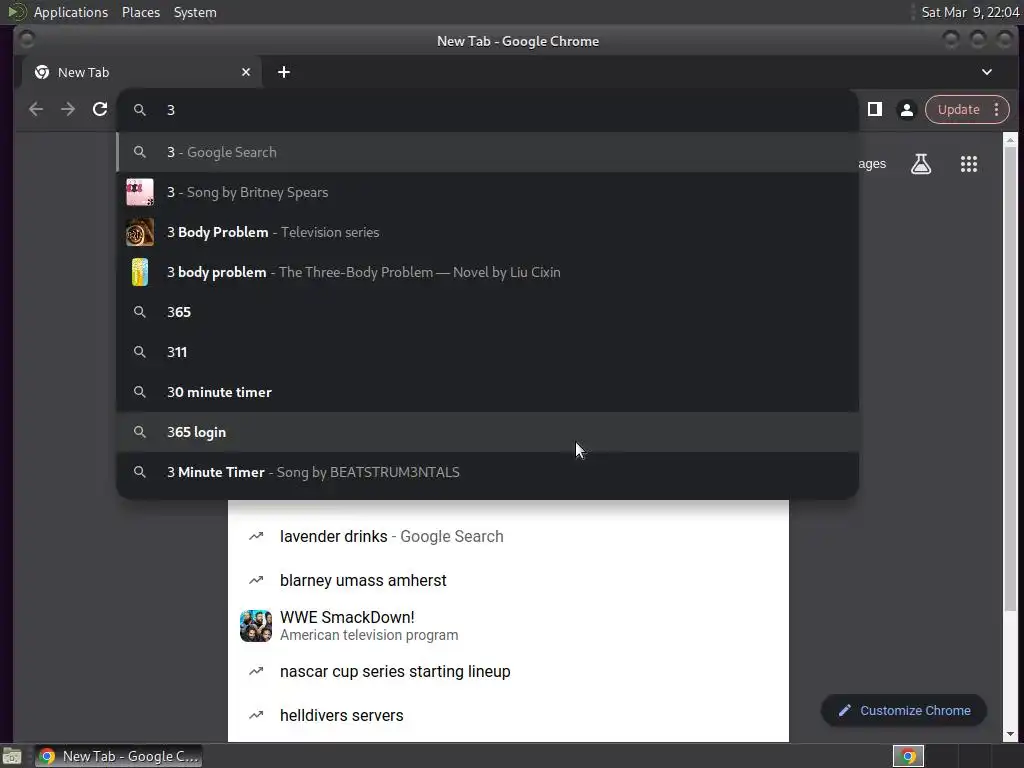Select '3 - Song by Britney Spears' suggestion
The image size is (1024, 768).
487,192
